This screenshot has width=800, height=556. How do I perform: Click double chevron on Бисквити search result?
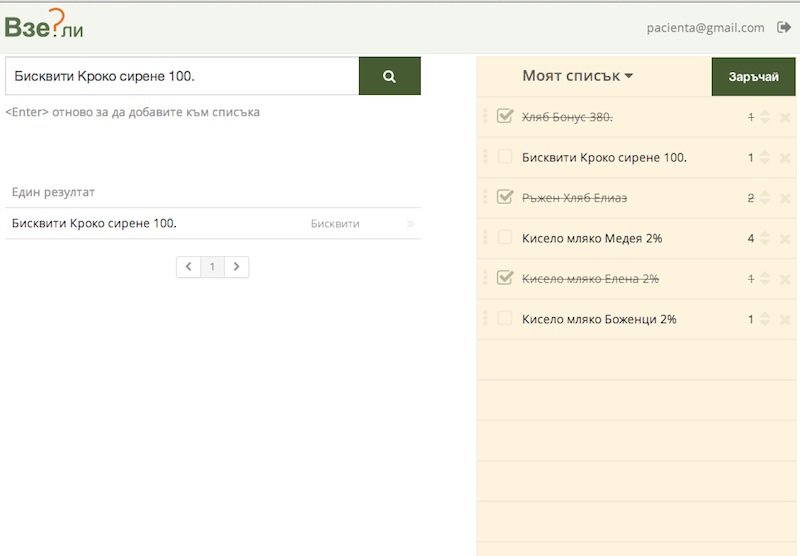pos(410,223)
